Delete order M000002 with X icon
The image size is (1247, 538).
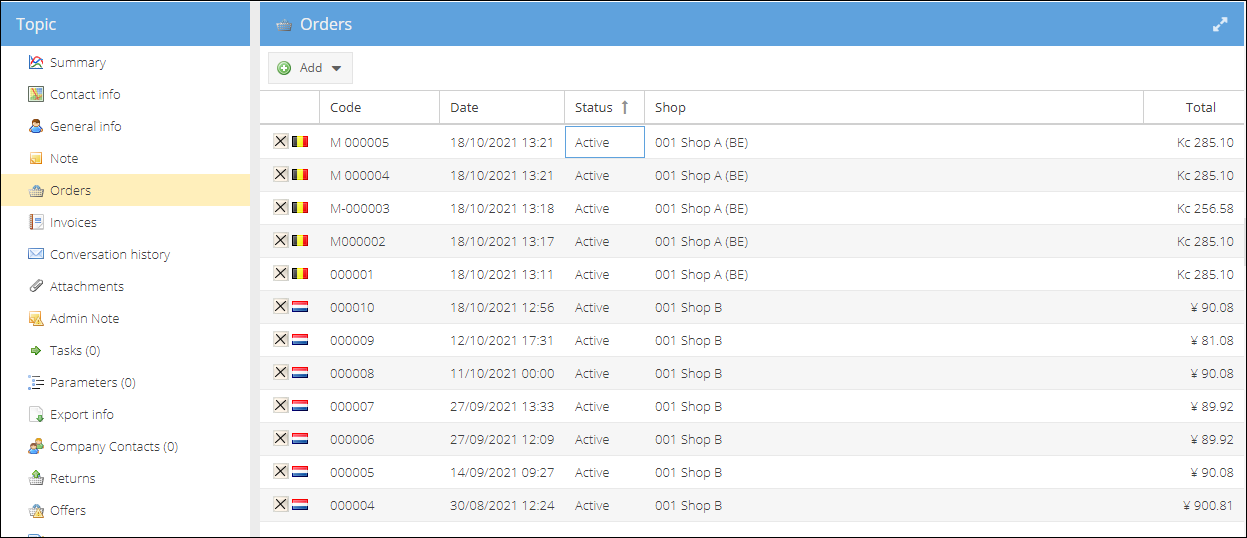[280, 241]
